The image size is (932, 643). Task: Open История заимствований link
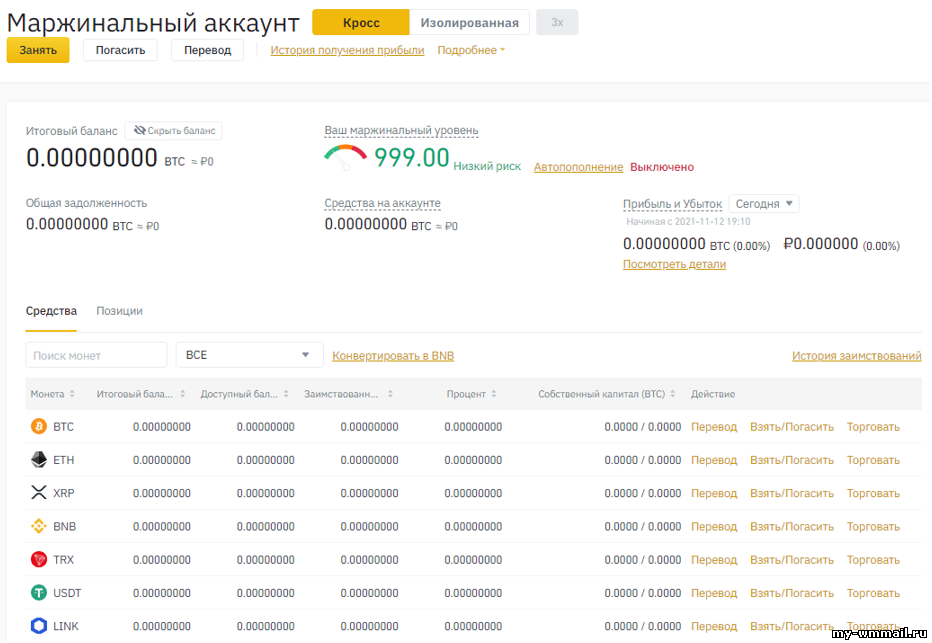pyautogui.click(x=857, y=356)
